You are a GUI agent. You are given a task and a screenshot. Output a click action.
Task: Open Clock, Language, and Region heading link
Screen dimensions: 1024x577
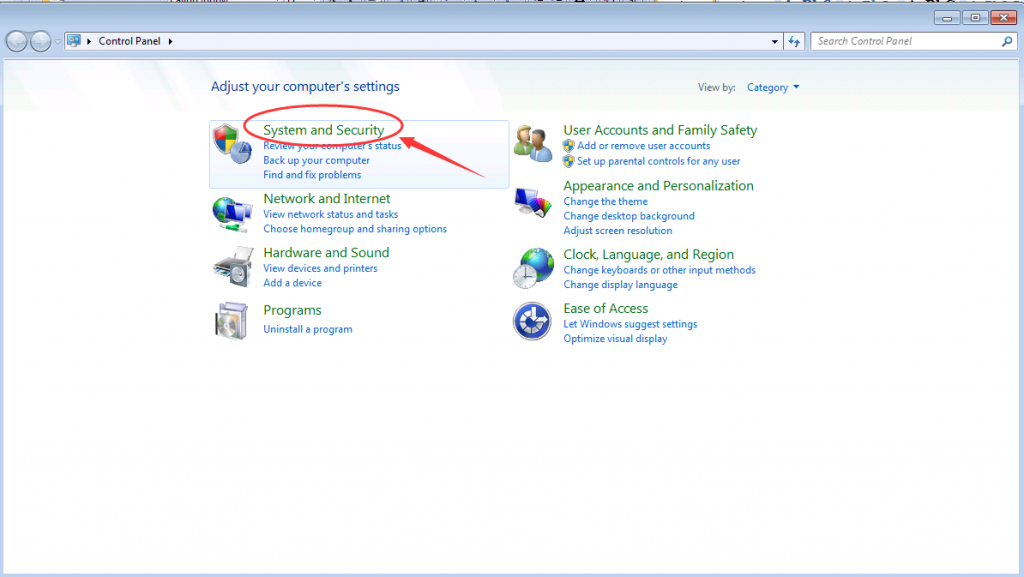[x=648, y=255]
